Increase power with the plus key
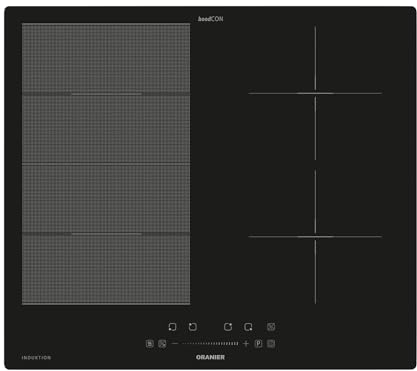 246,344
